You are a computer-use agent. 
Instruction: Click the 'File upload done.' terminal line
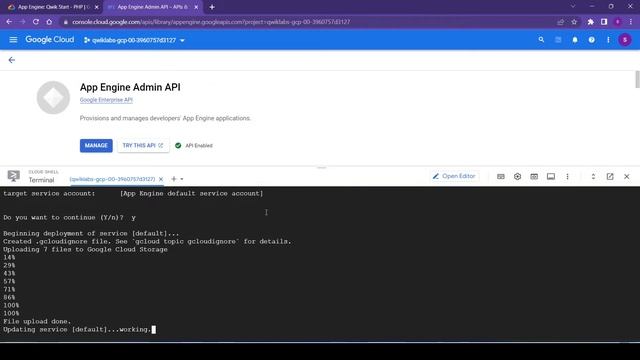point(37,322)
